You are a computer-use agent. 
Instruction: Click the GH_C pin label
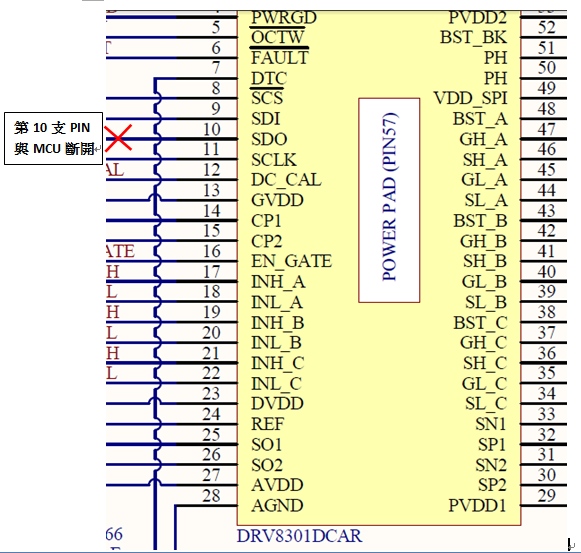point(484,343)
